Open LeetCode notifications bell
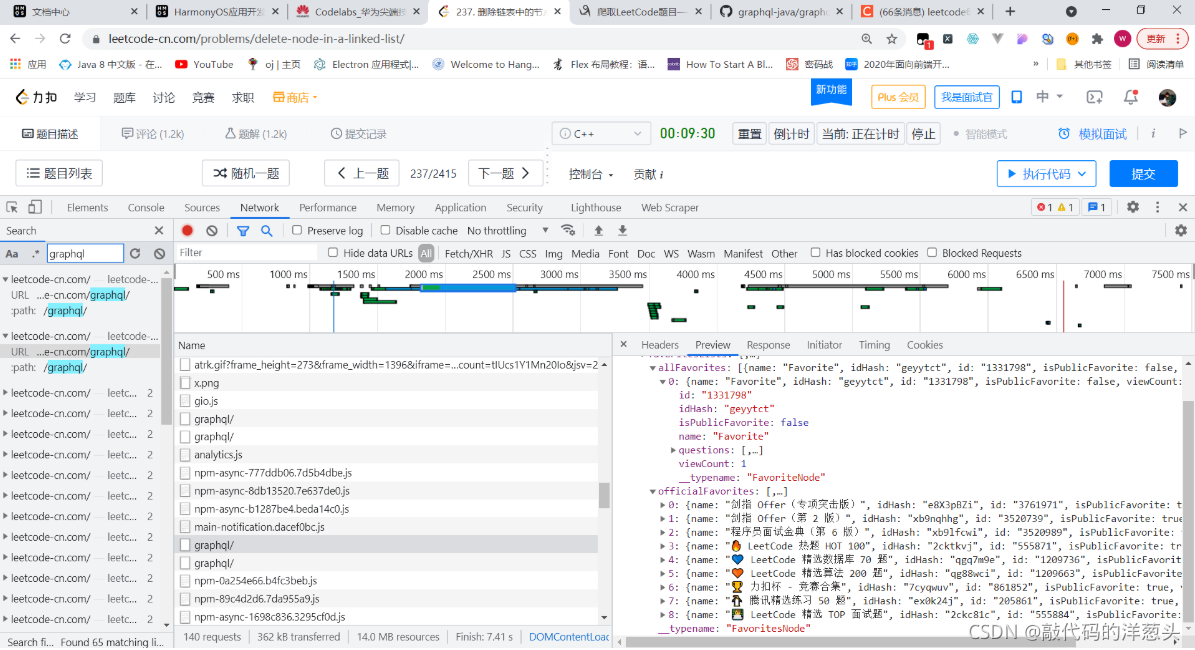The height and width of the screenshot is (650, 1195). pyautogui.click(x=1131, y=97)
